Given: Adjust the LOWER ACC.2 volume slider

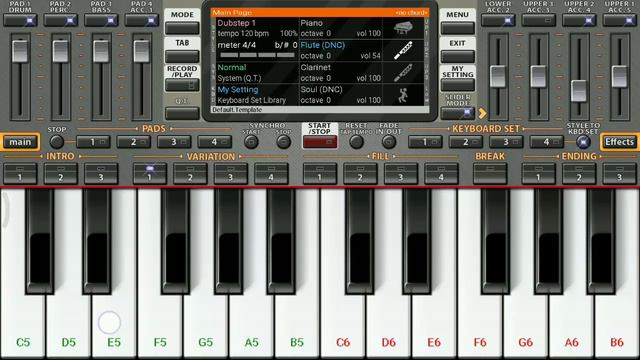Looking at the screenshot, I should pyautogui.click(x=498, y=76).
